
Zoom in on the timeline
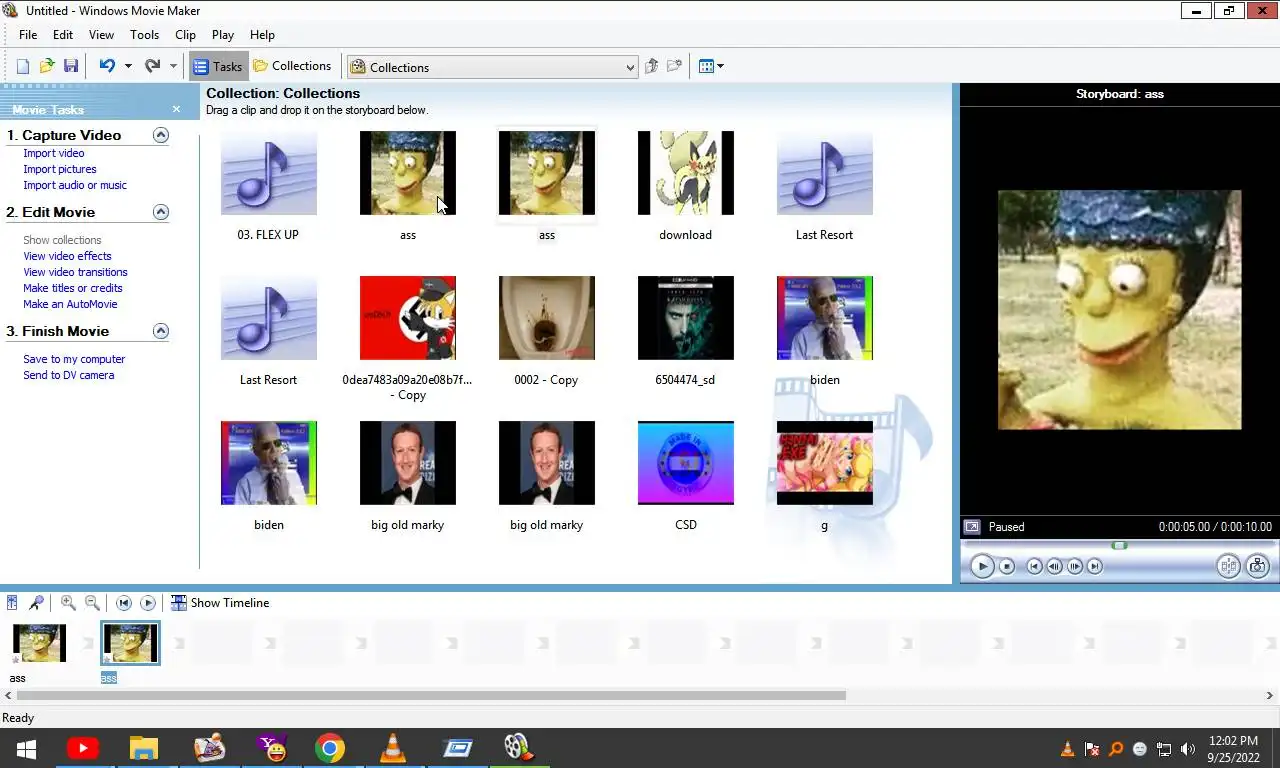pos(68,603)
